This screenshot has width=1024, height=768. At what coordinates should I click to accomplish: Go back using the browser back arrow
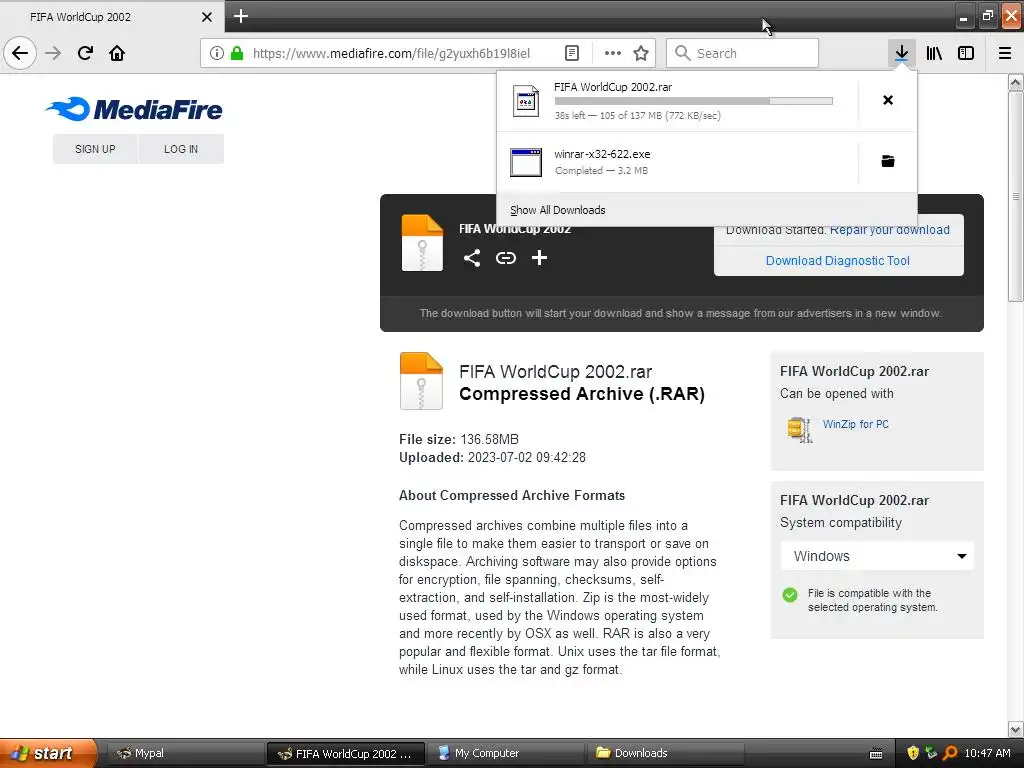[x=20, y=53]
